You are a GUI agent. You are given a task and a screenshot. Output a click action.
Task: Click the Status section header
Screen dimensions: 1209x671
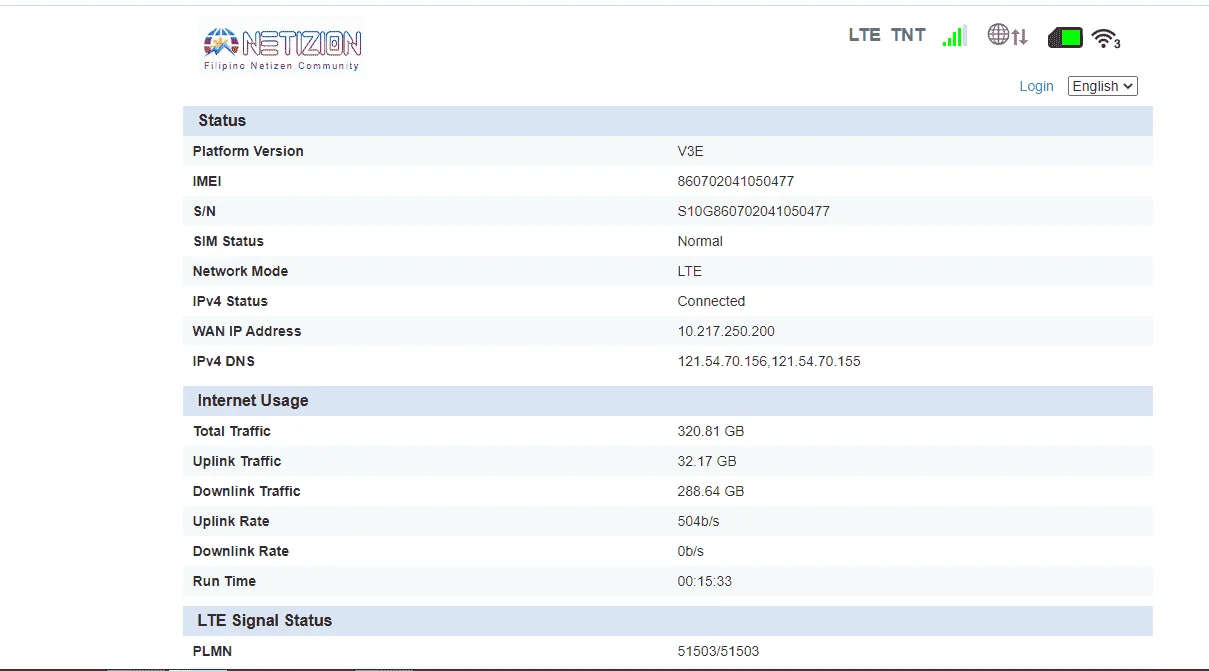667,120
